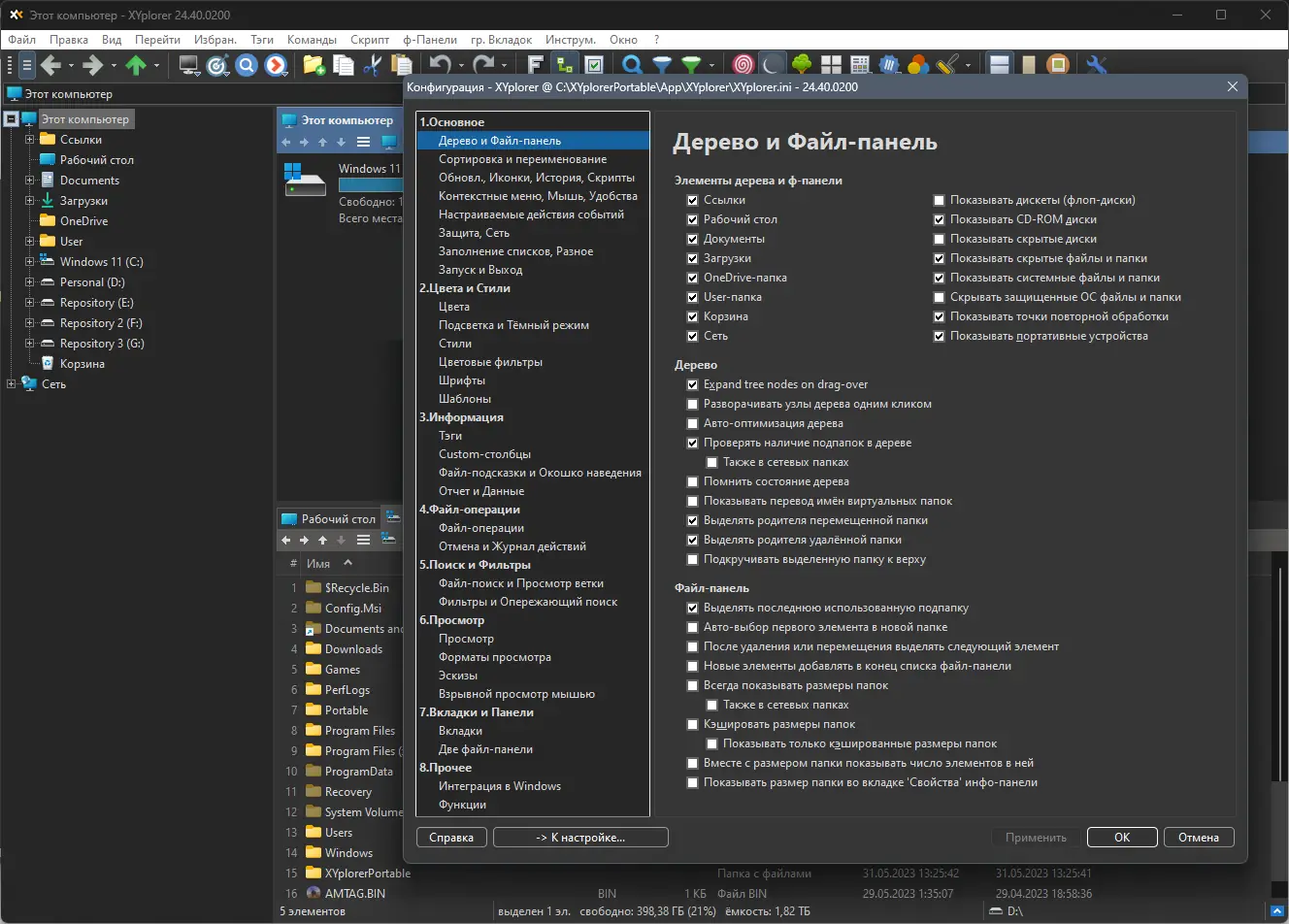Create a new folder via toolbar icon
This screenshot has height=924, width=1289.
point(314,65)
